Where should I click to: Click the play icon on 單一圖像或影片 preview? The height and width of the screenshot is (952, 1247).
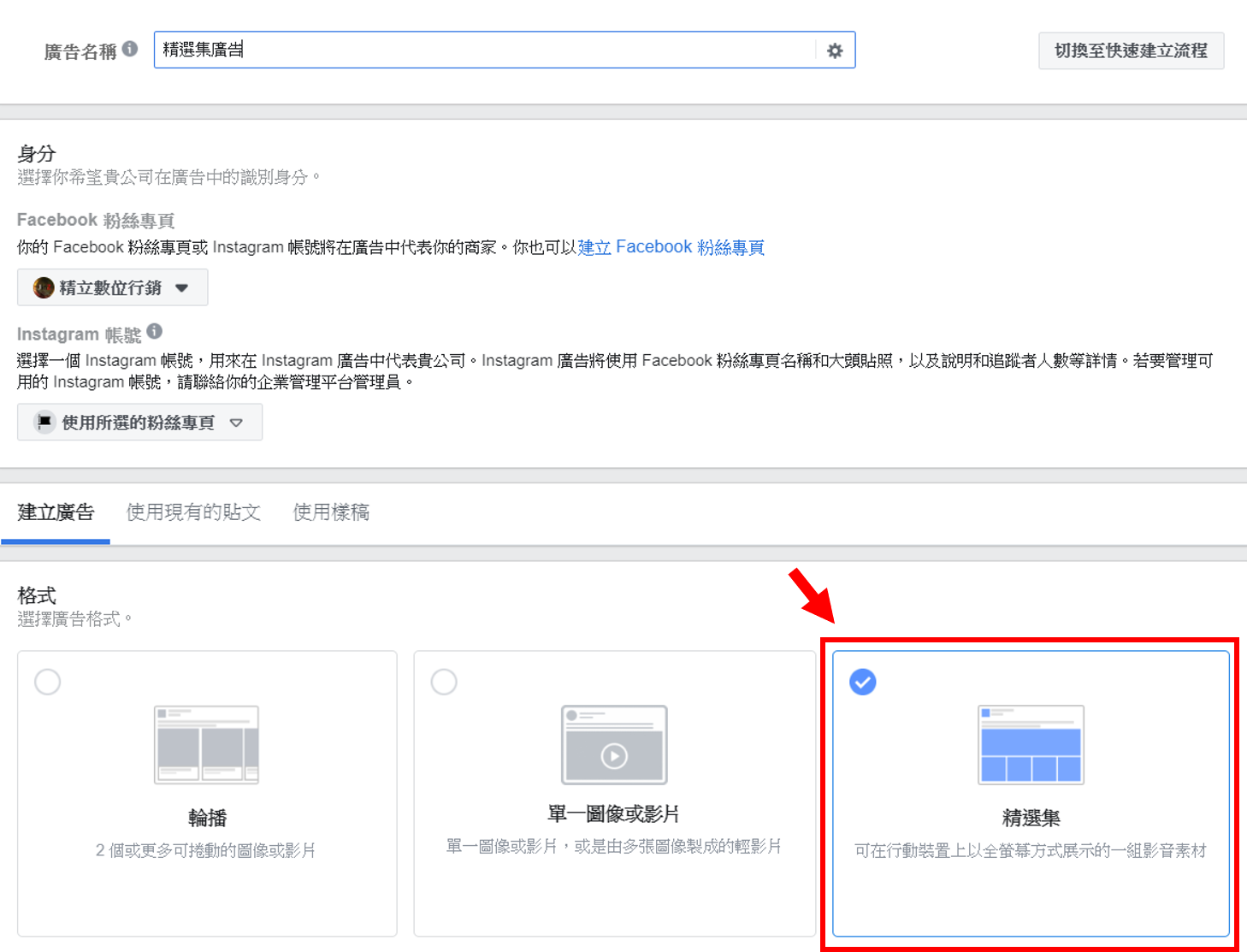pos(613,755)
